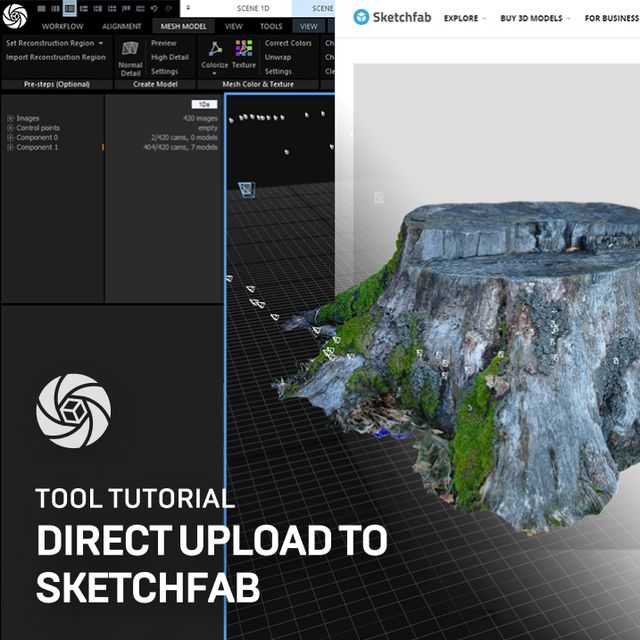Click the RealityCapture application logo
Screen dimensions: 640x640
(14, 12)
